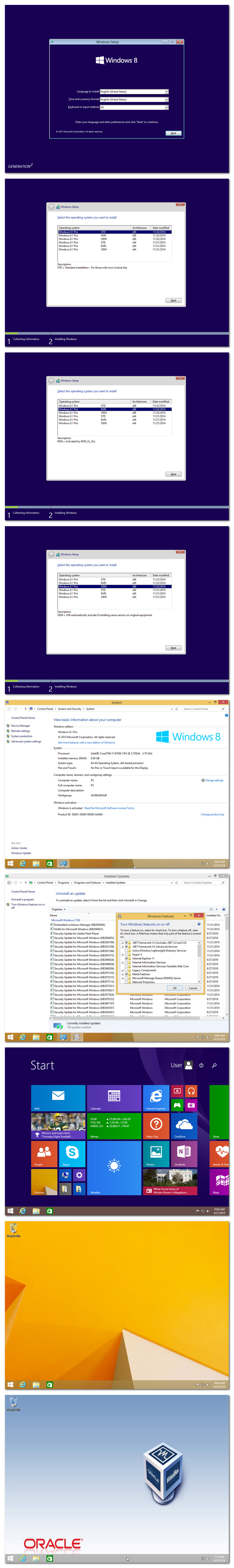Click the help icon in Windows Features dialog
The height and width of the screenshot is (1568, 234).
pyautogui.click(x=199, y=924)
